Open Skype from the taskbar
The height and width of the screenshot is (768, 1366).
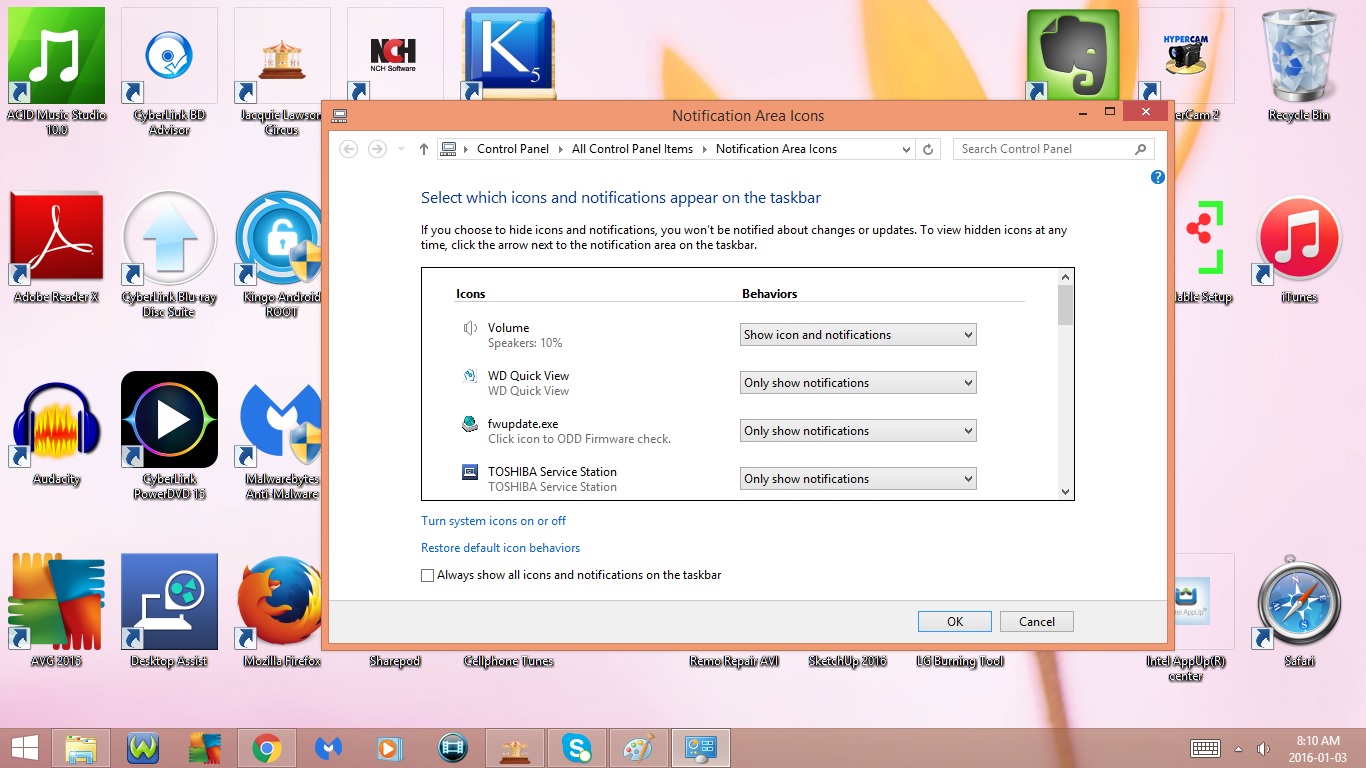click(576, 748)
